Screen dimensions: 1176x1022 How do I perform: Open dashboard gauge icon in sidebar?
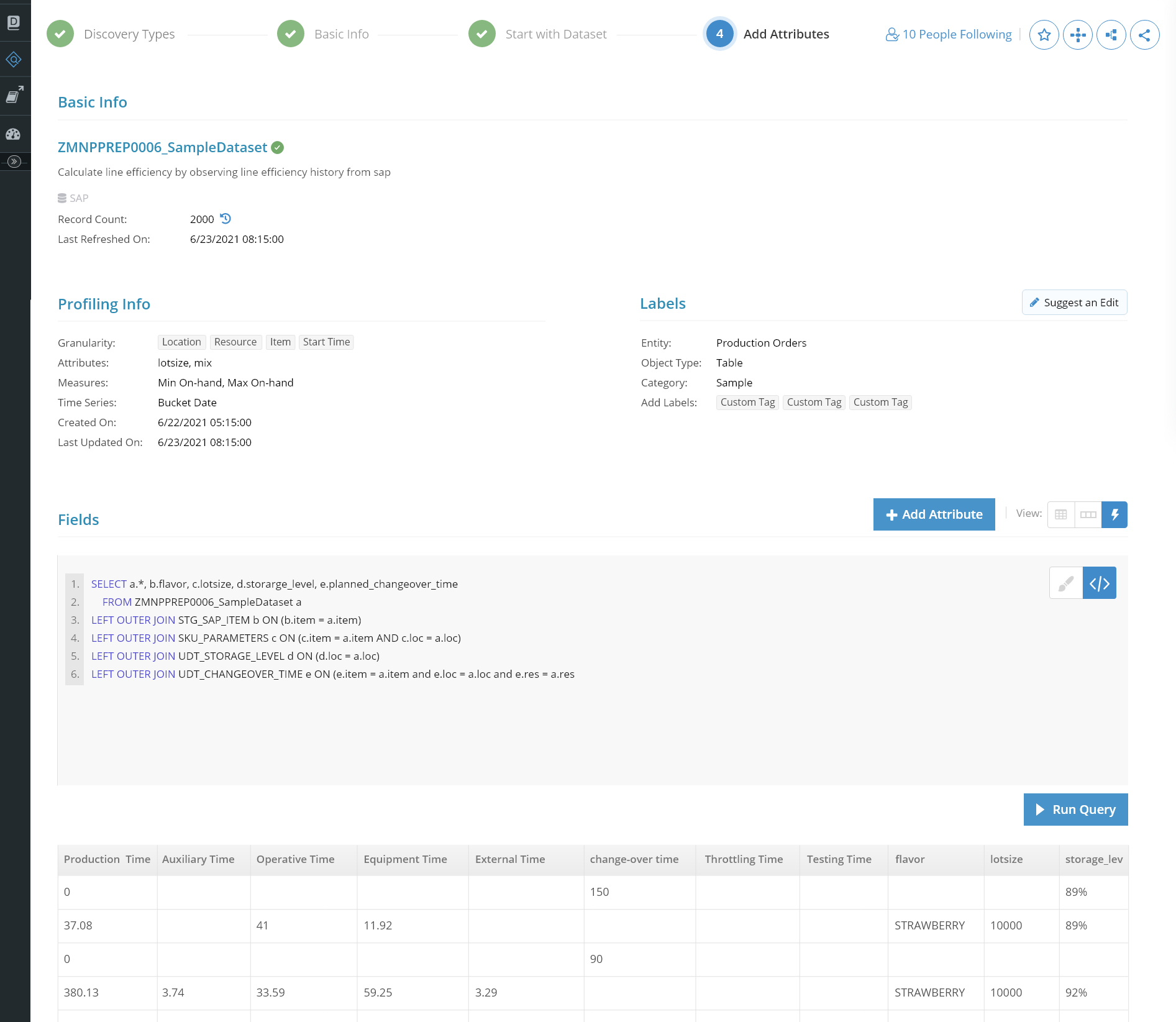coord(14,134)
